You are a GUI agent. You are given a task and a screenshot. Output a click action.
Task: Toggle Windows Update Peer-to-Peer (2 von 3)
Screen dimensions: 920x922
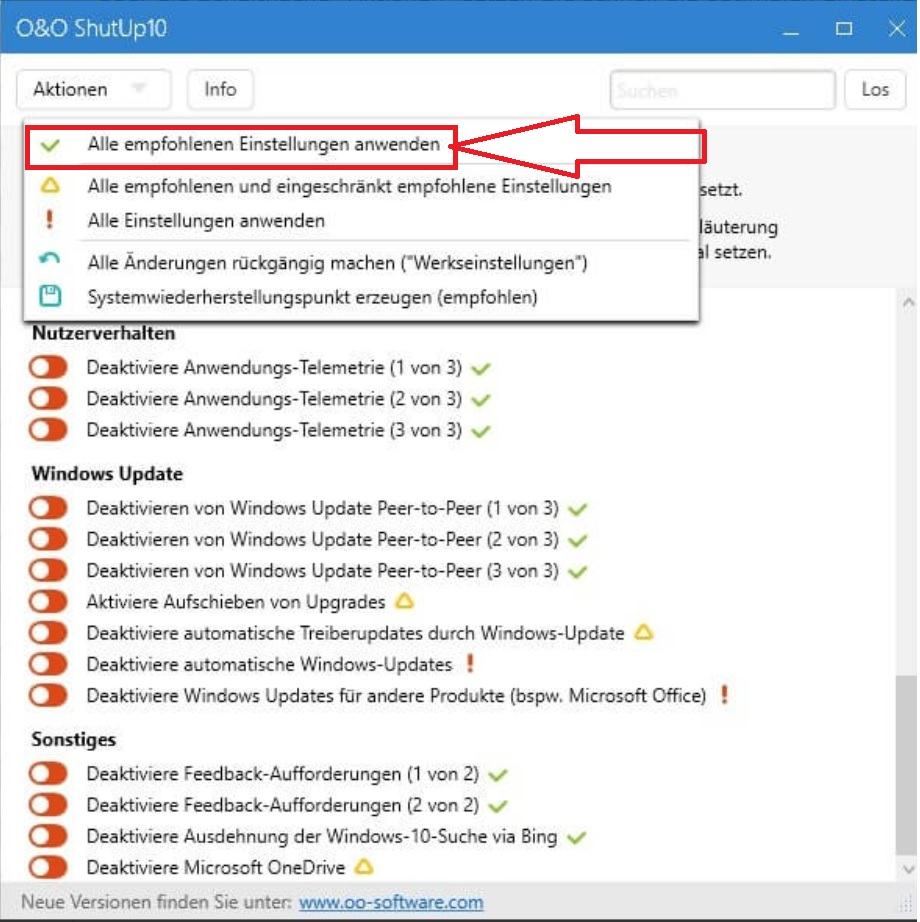click(x=48, y=539)
